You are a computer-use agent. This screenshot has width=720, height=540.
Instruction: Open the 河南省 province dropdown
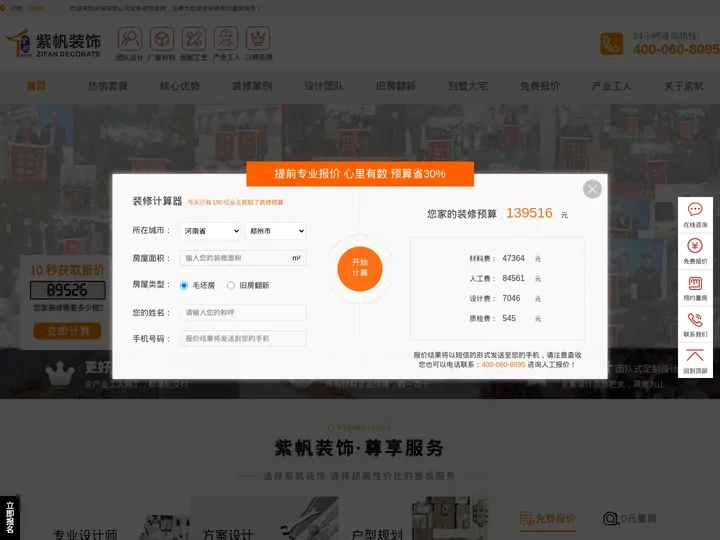point(211,231)
